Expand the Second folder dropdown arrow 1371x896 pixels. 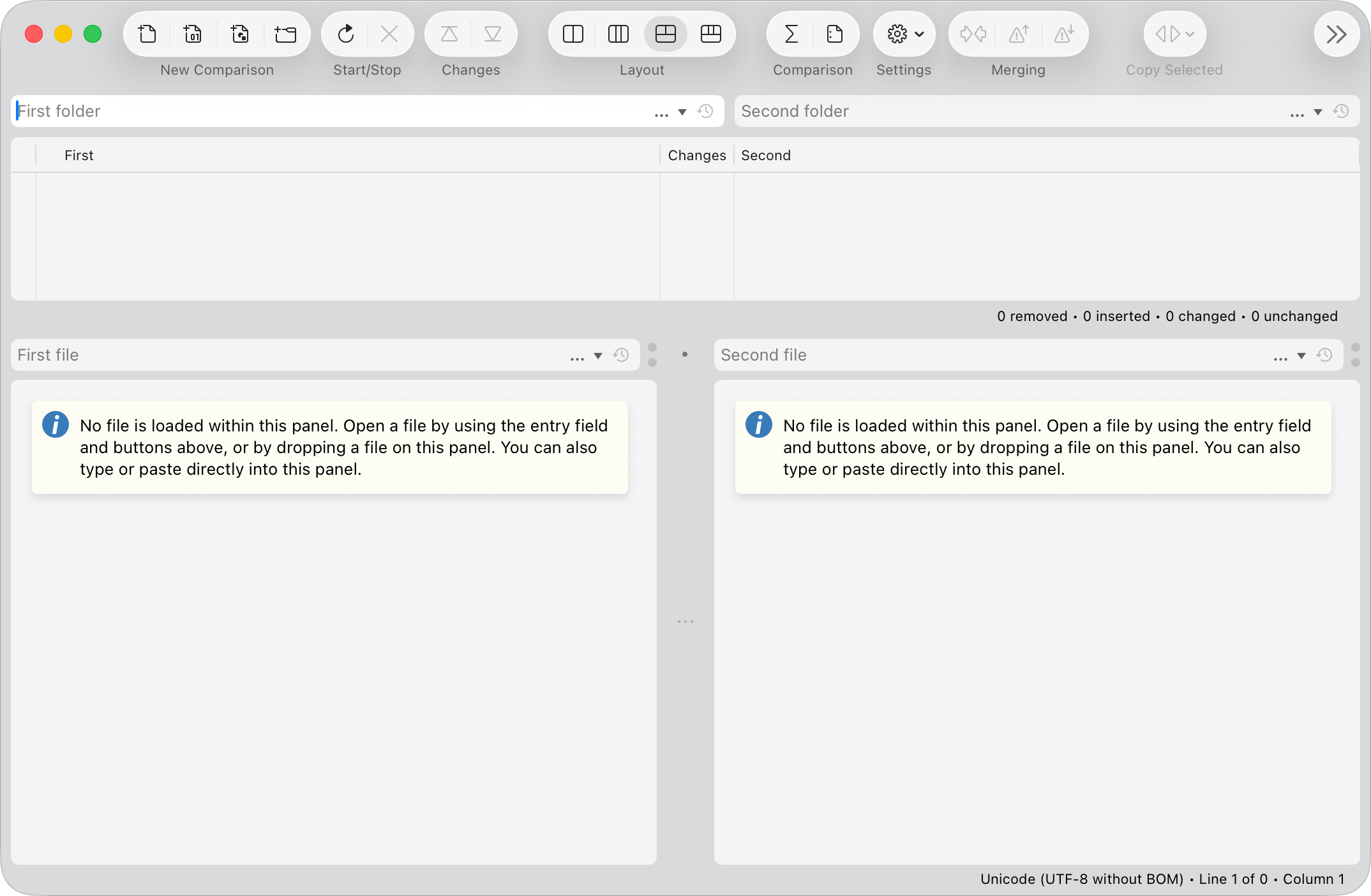[1318, 112]
